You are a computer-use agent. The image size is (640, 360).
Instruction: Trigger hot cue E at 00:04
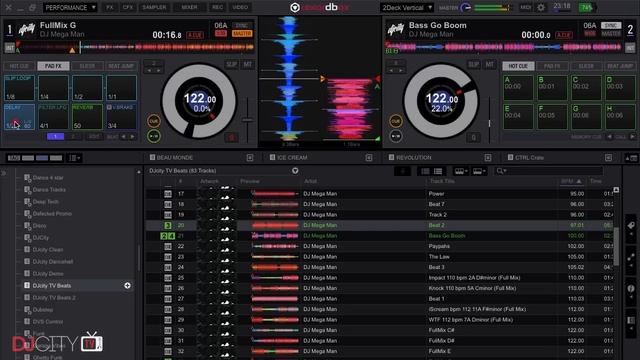[x=518, y=117]
